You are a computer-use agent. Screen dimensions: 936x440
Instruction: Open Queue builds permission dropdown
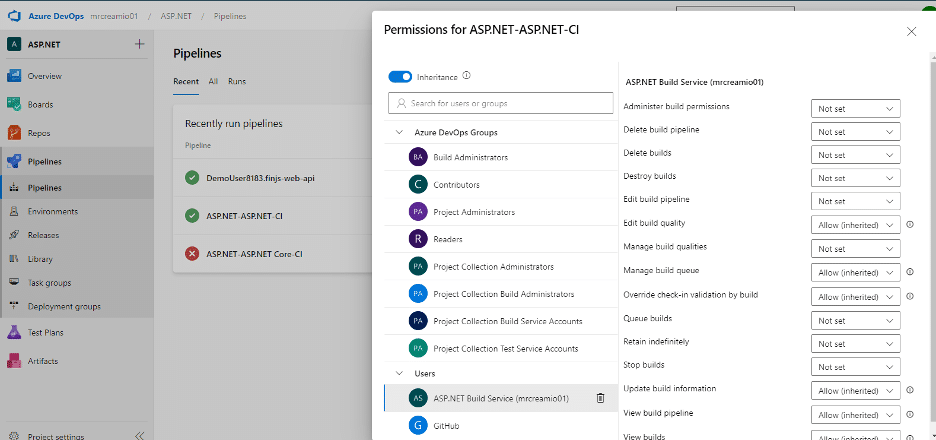[855, 321]
